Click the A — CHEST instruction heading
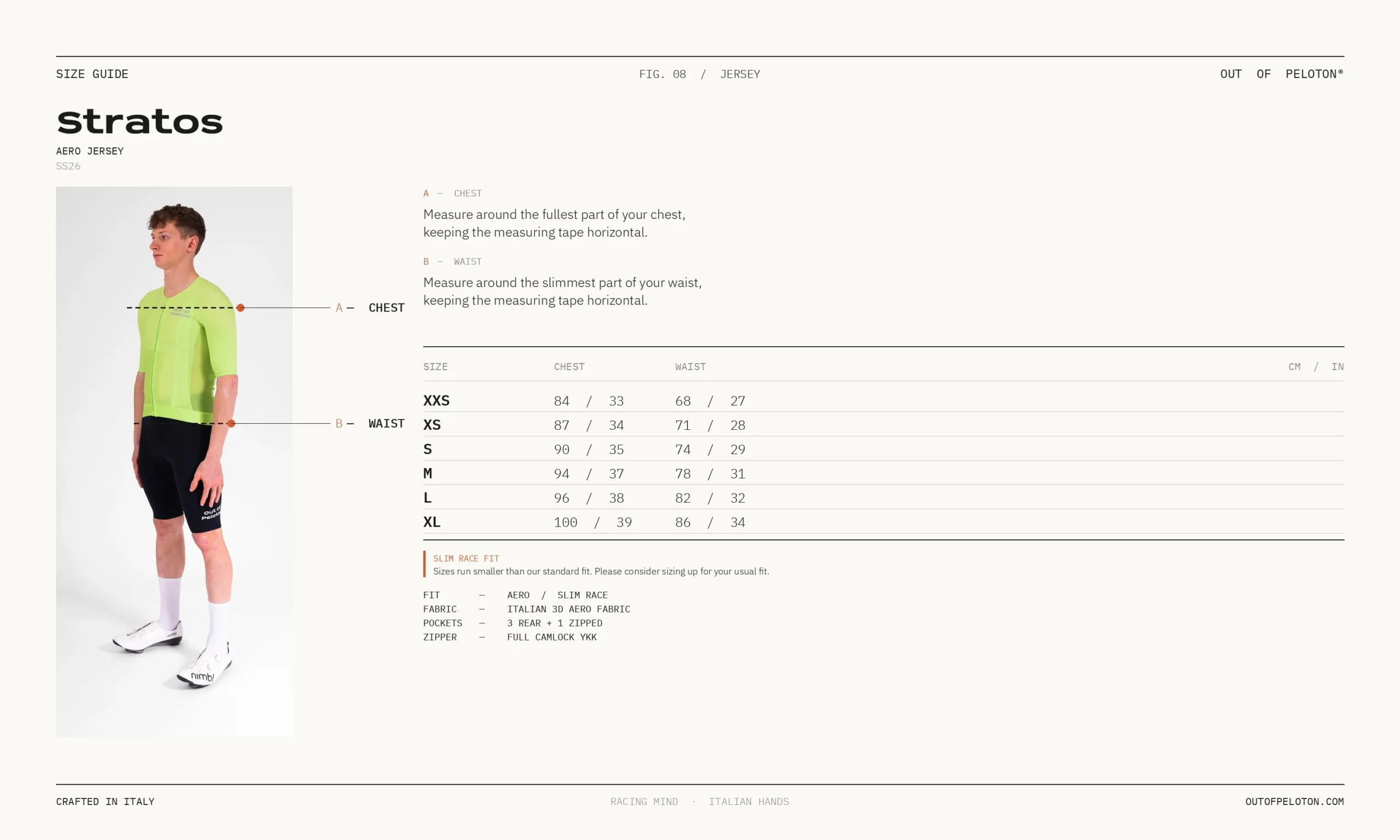1400x840 pixels. pos(453,194)
